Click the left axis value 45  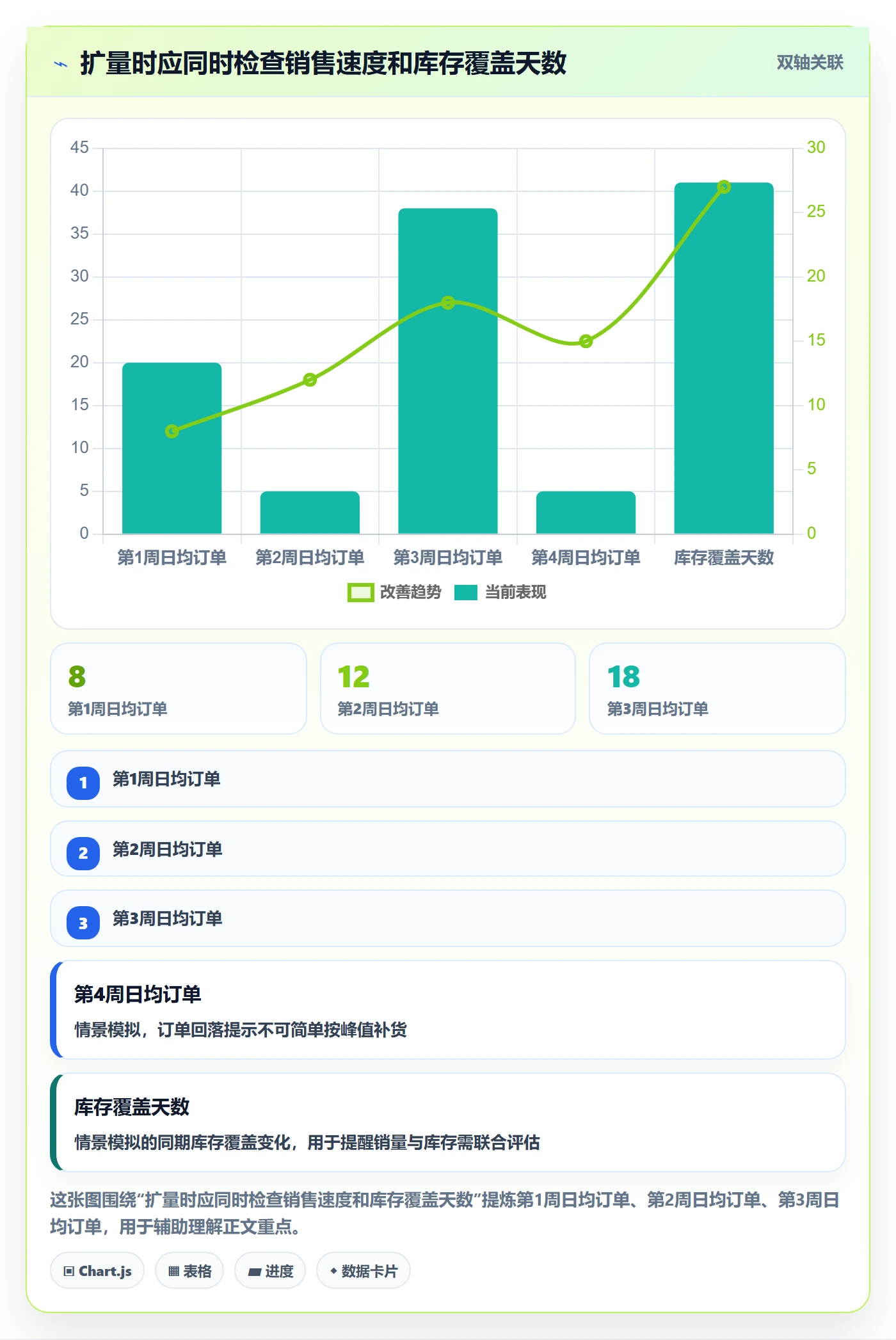click(79, 148)
